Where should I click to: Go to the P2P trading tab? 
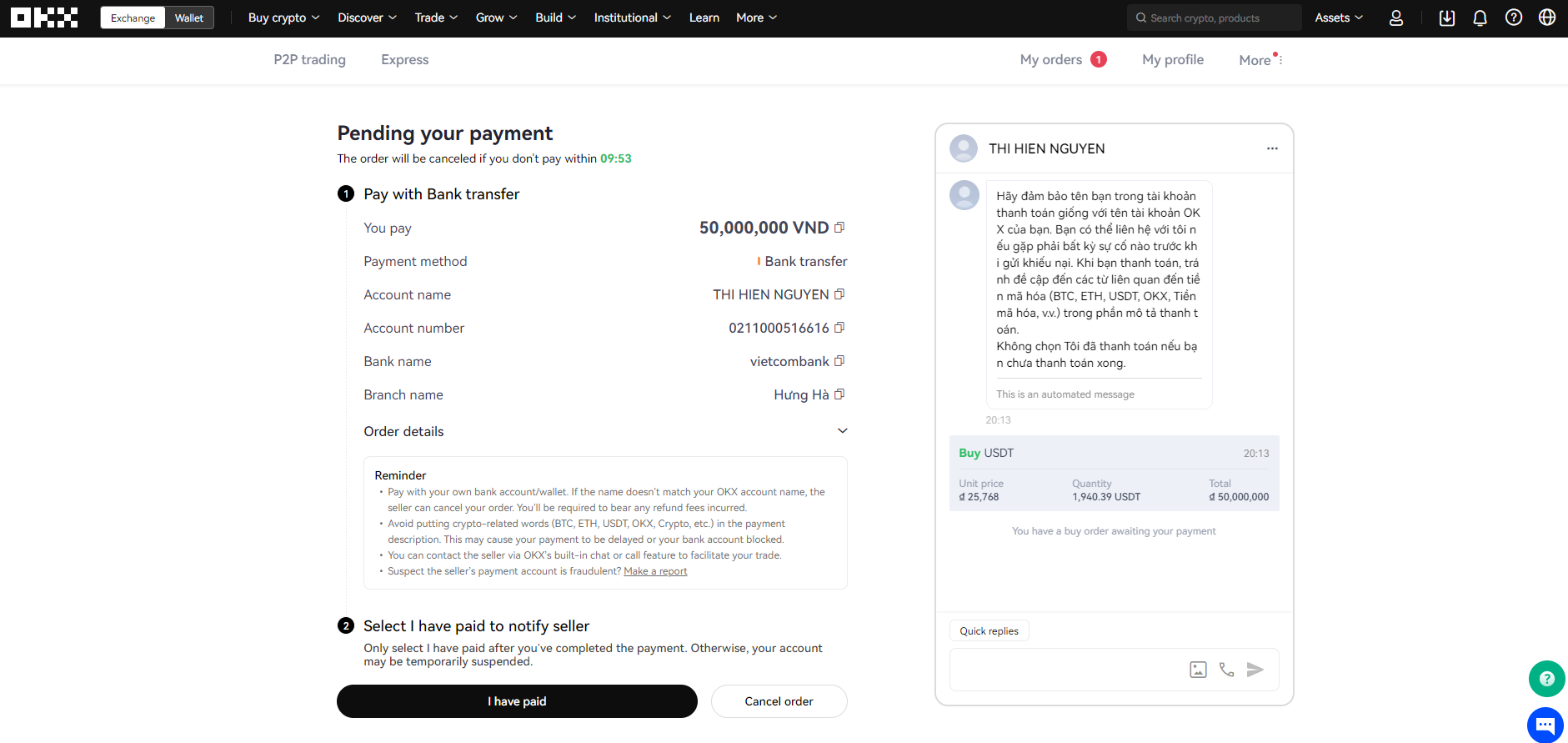309,60
